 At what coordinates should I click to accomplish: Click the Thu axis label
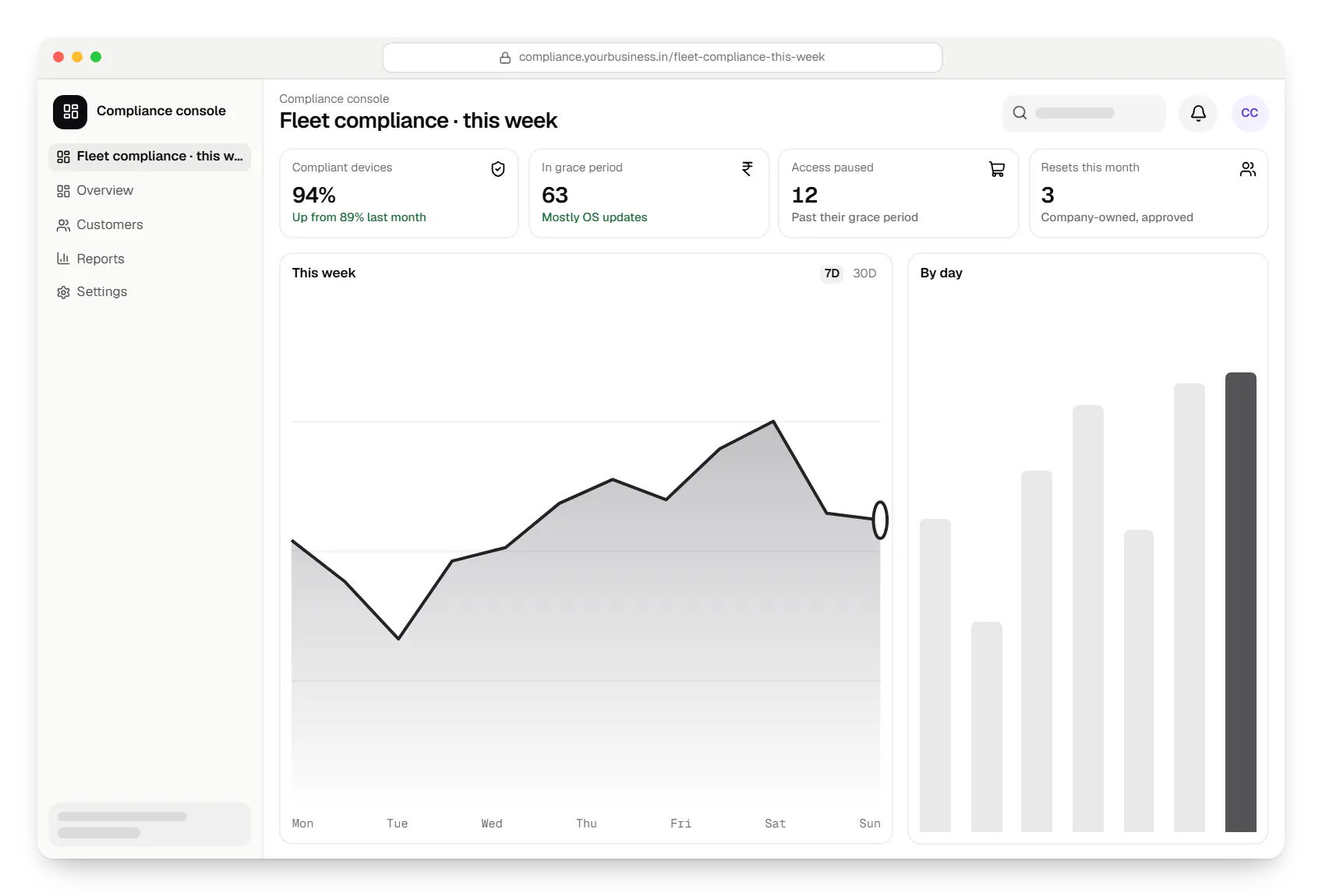[586, 824]
